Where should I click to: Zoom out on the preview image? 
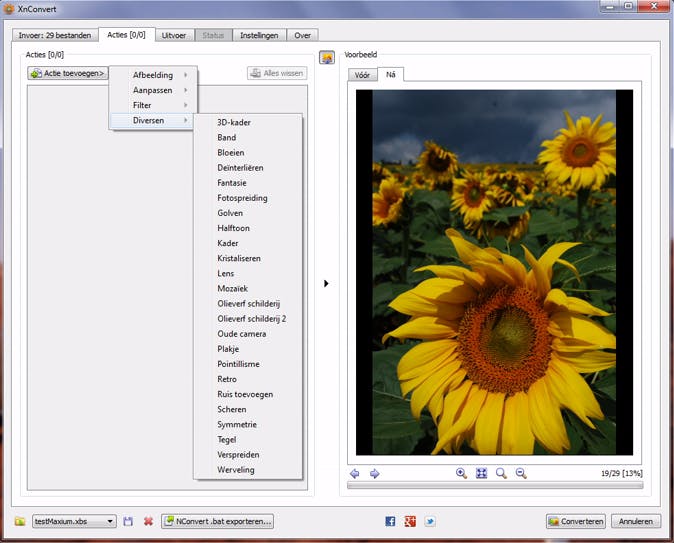click(521, 473)
